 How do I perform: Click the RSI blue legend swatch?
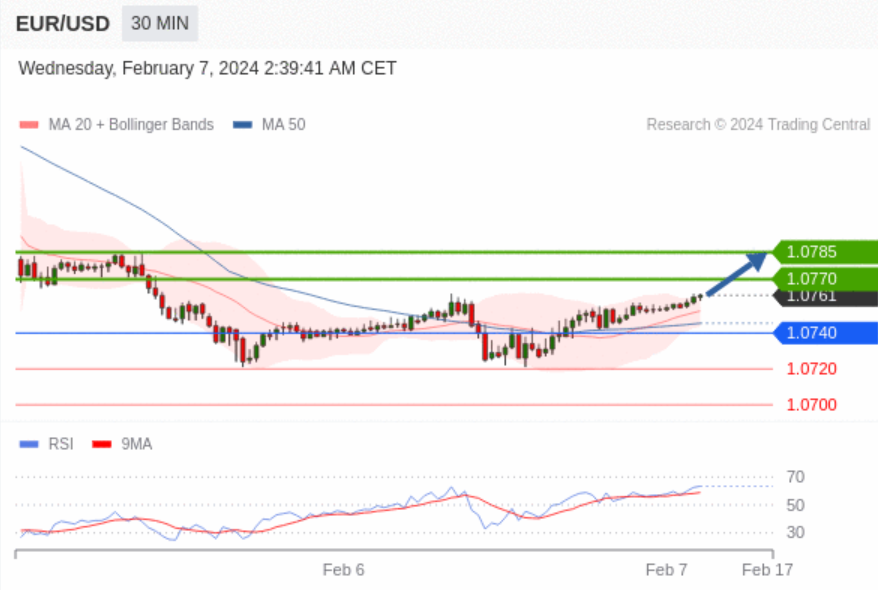point(29,444)
